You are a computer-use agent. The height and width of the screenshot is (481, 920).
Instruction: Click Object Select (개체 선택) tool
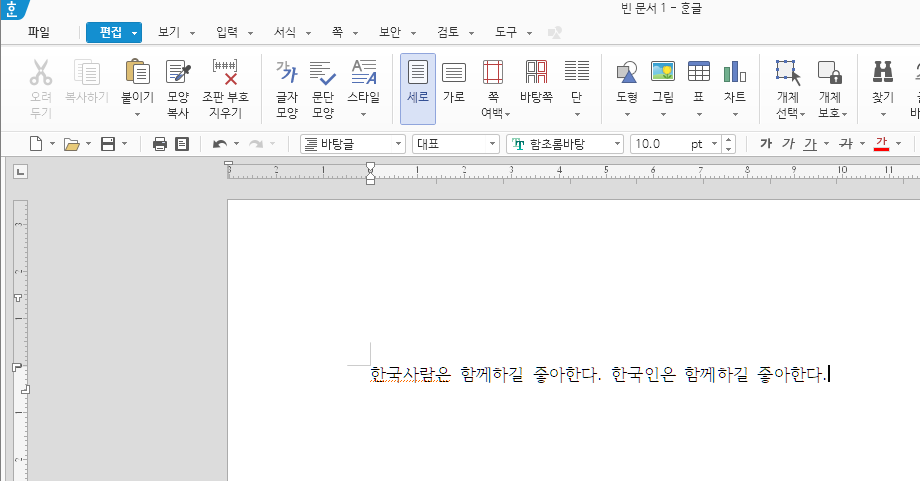point(788,72)
